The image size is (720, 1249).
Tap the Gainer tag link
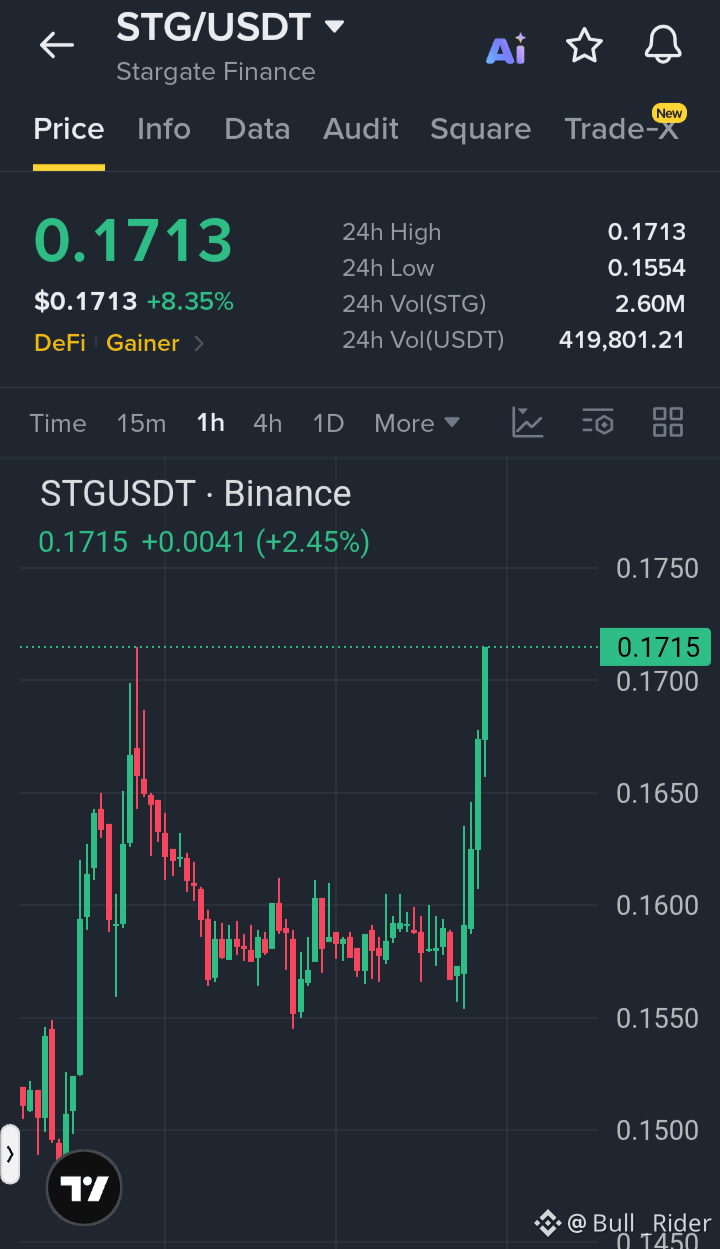[143, 343]
